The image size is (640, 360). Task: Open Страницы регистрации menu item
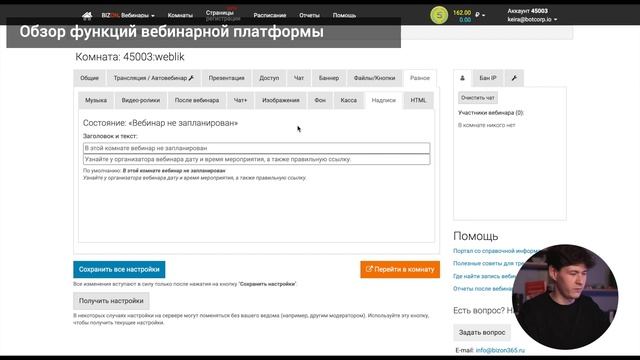point(223,16)
